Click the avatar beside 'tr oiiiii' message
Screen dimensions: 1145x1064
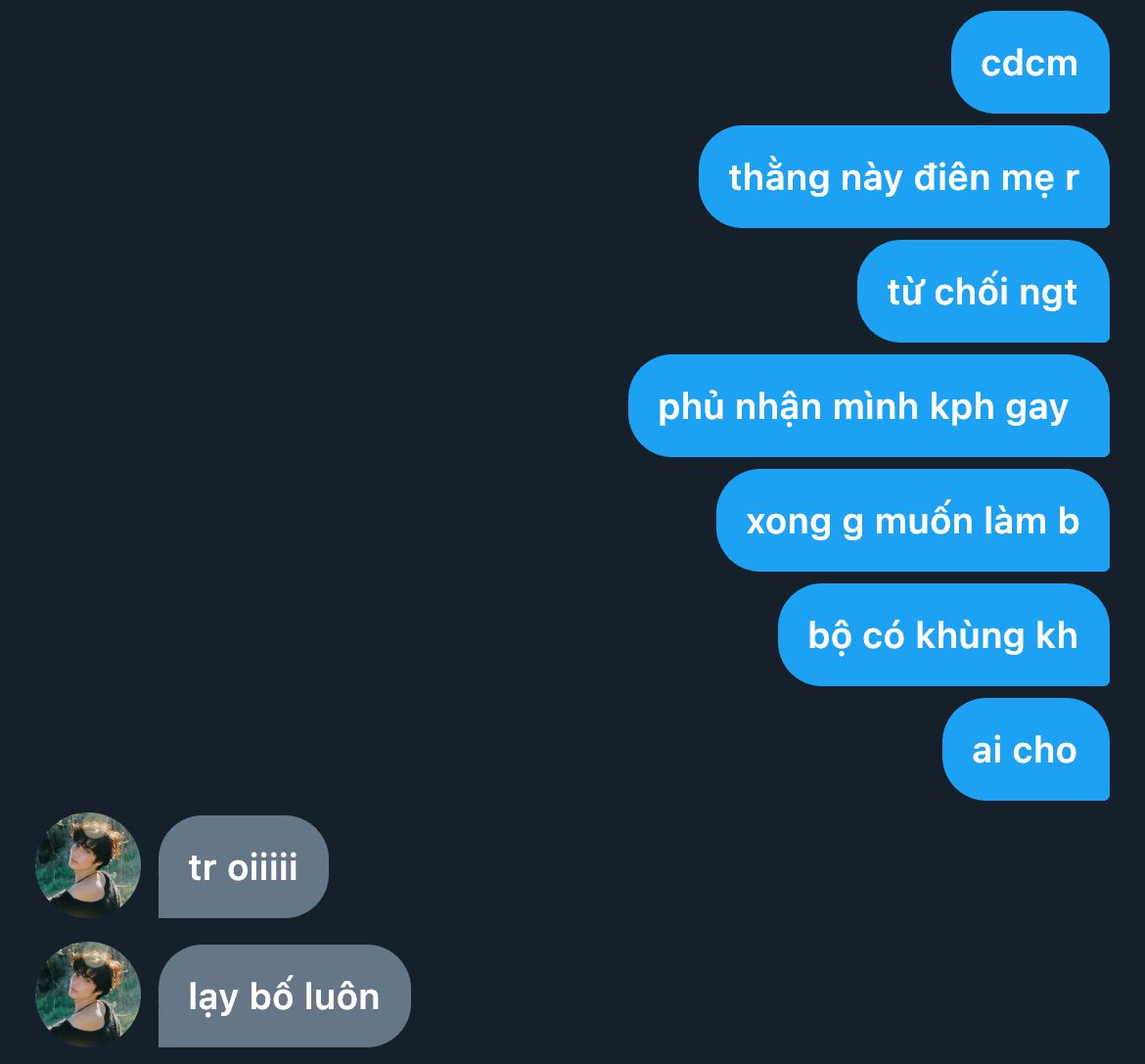[x=88, y=865]
